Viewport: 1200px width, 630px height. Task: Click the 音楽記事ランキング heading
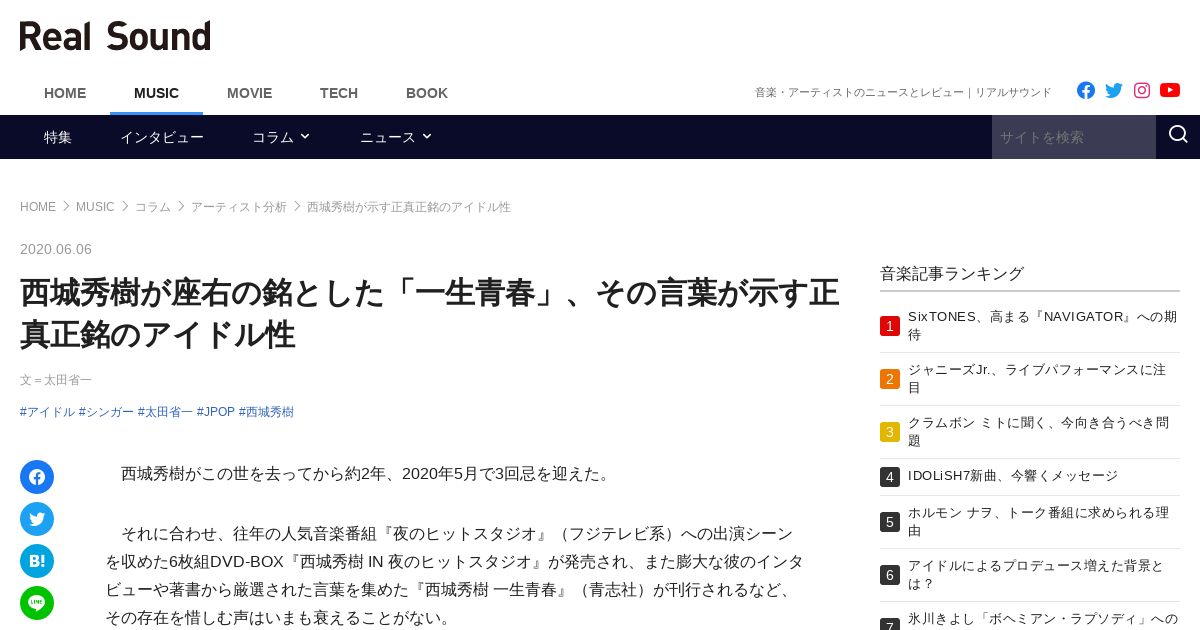point(952,273)
